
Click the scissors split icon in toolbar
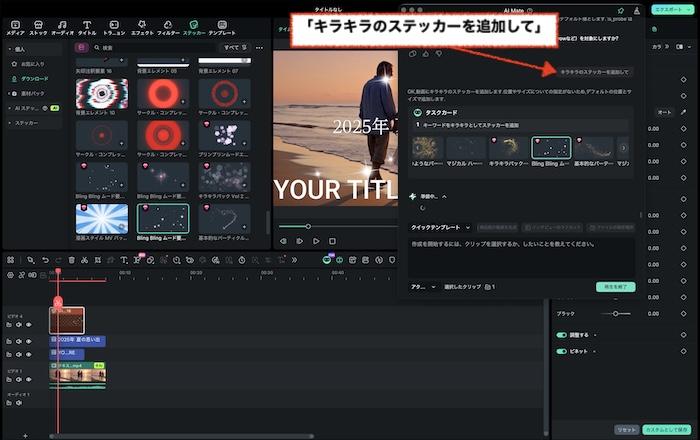point(84,260)
